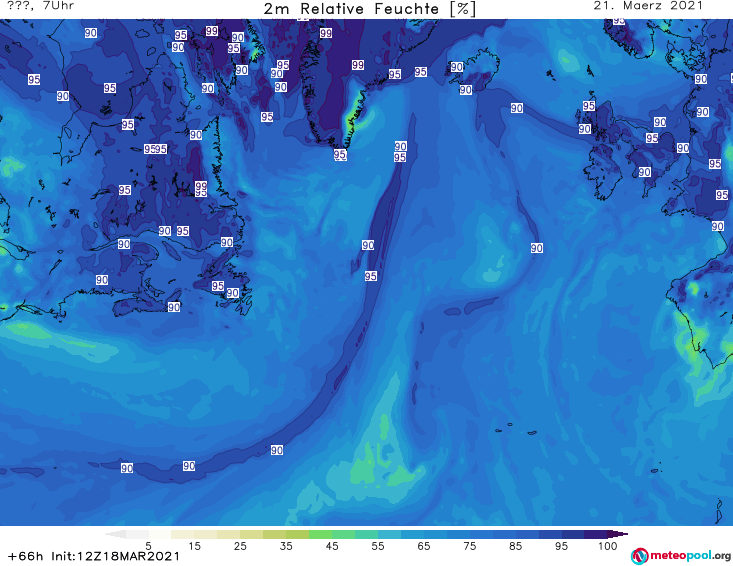733x566 pixels.
Task: Click the "5" tick label on color scale
Action: tap(148, 546)
